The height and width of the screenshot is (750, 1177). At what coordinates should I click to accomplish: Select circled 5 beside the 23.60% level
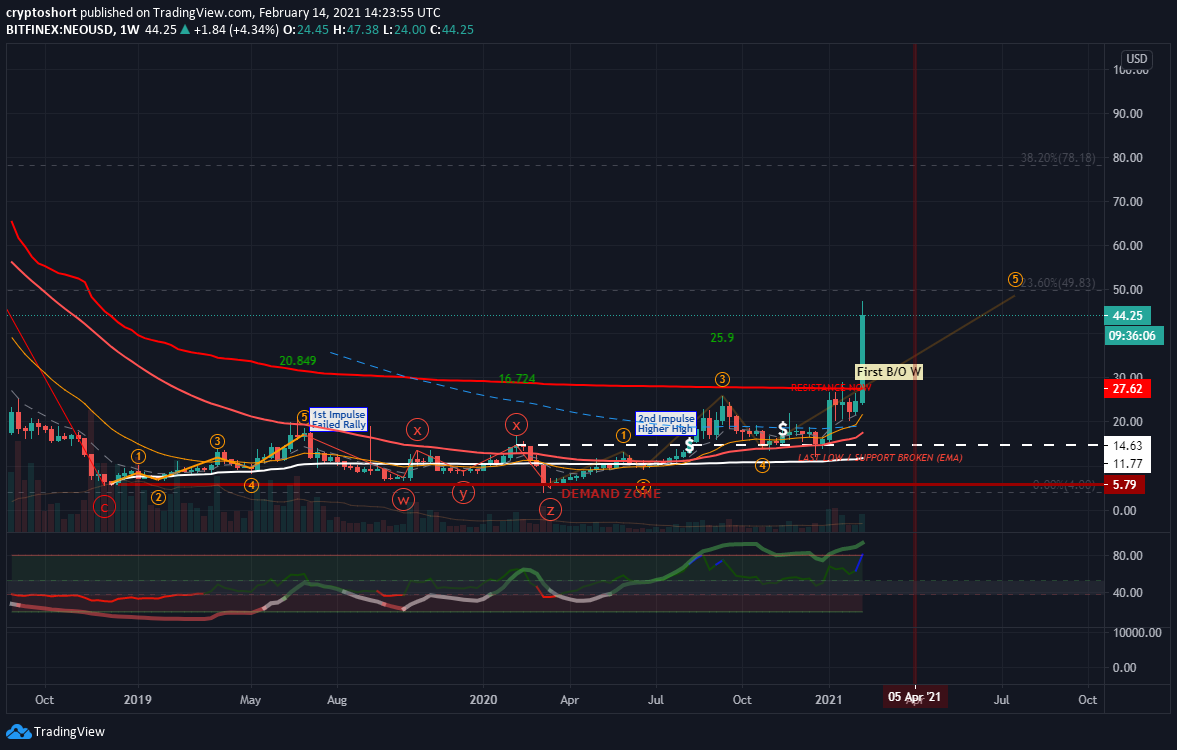coord(1015,279)
